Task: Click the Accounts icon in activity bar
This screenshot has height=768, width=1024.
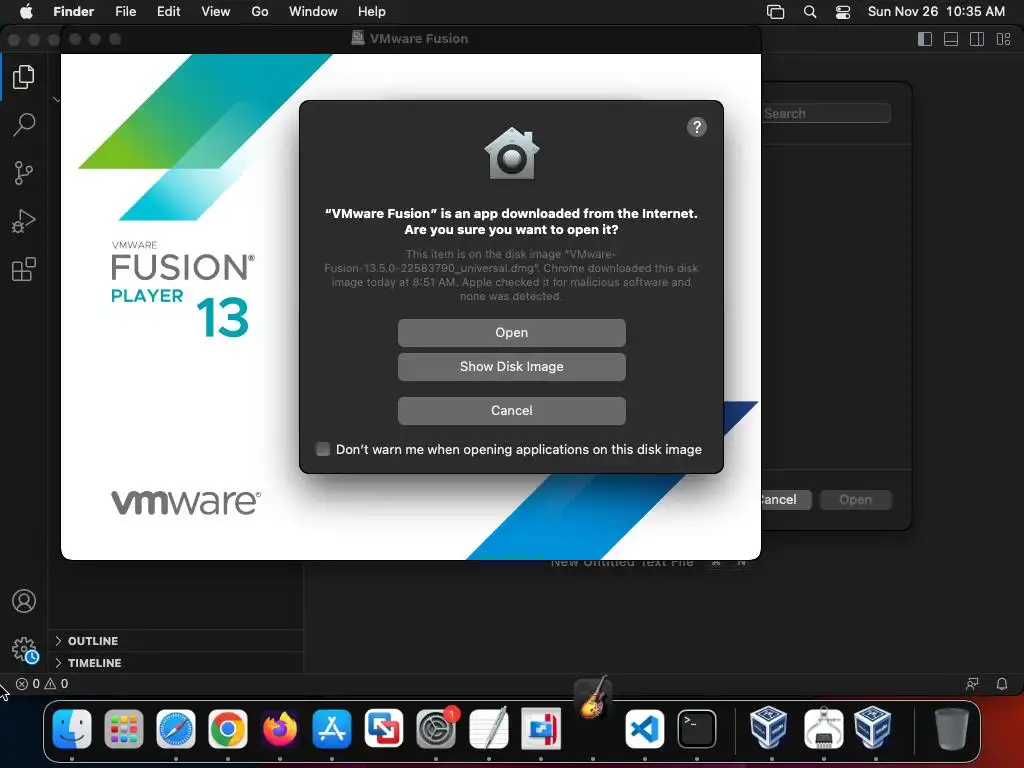Action: (24, 601)
